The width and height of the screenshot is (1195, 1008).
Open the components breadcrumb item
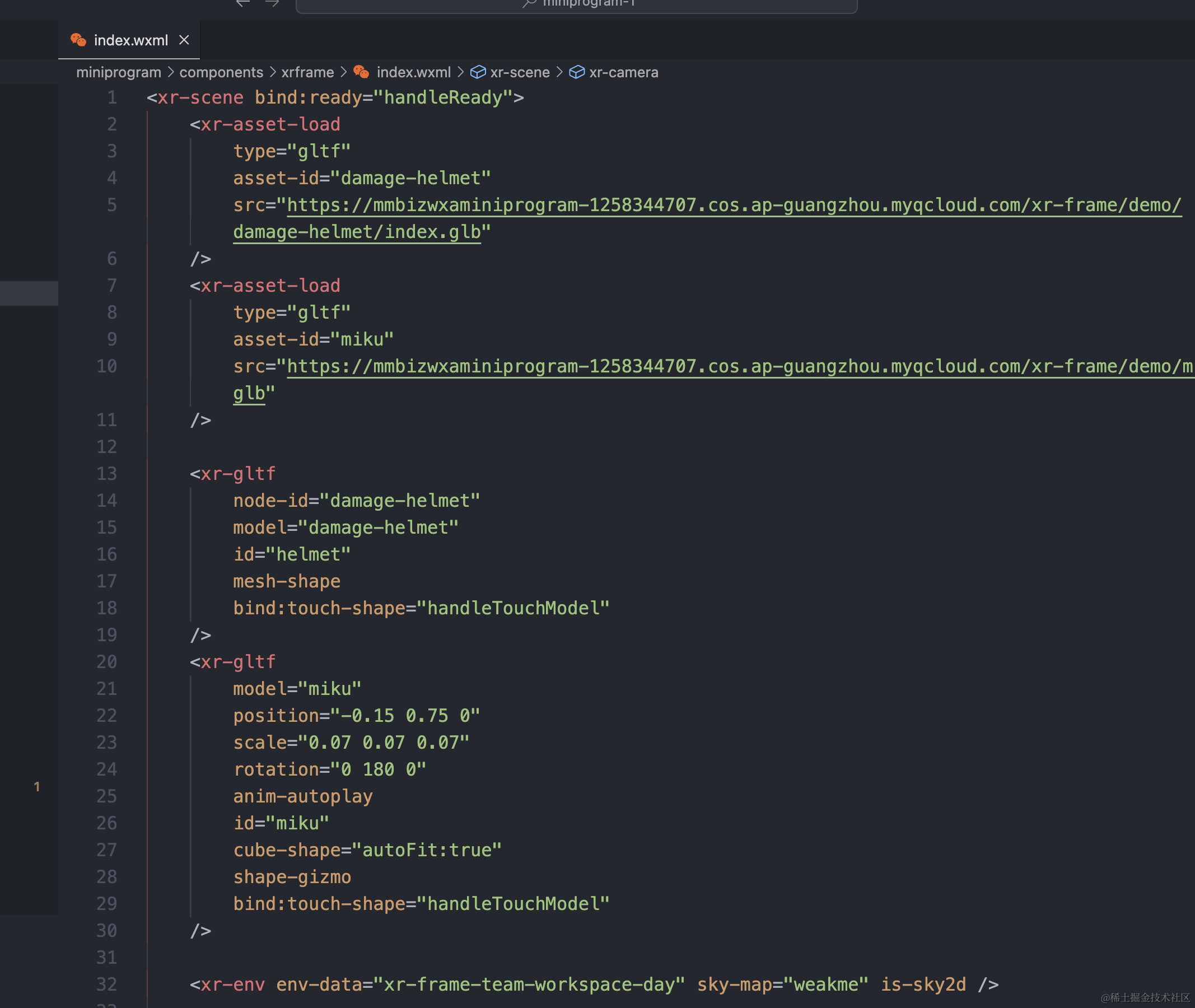click(x=221, y=72)
